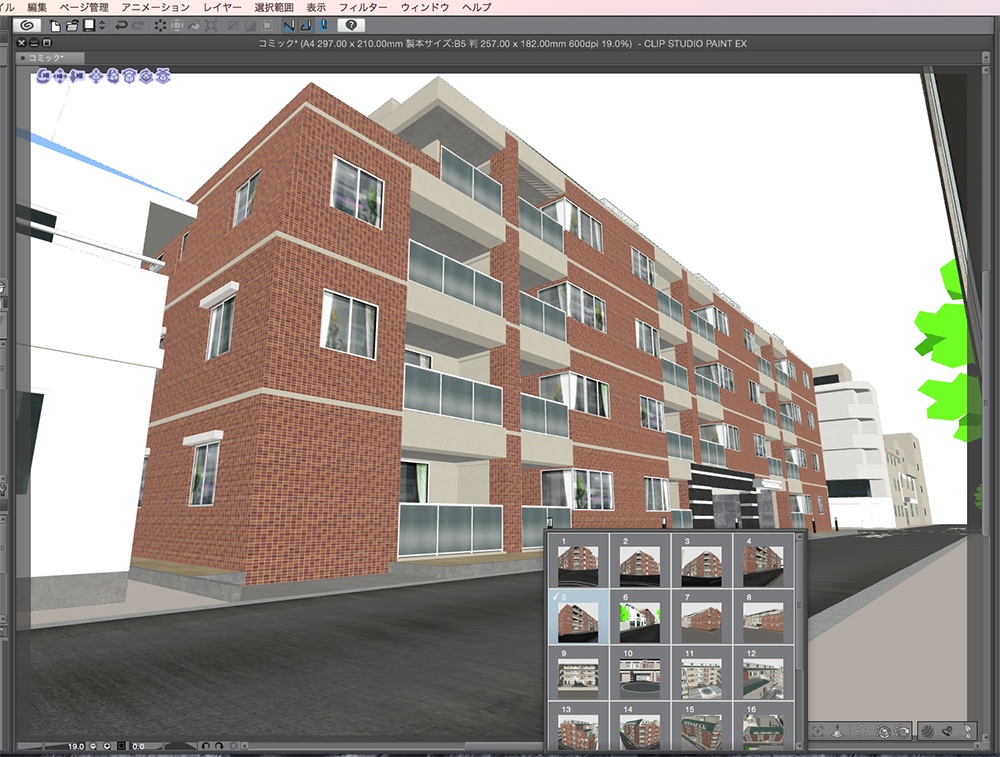The image size is (1000, 757).
Task: Select the camera pan tool in the 3D controls
Action: (60, 75)
